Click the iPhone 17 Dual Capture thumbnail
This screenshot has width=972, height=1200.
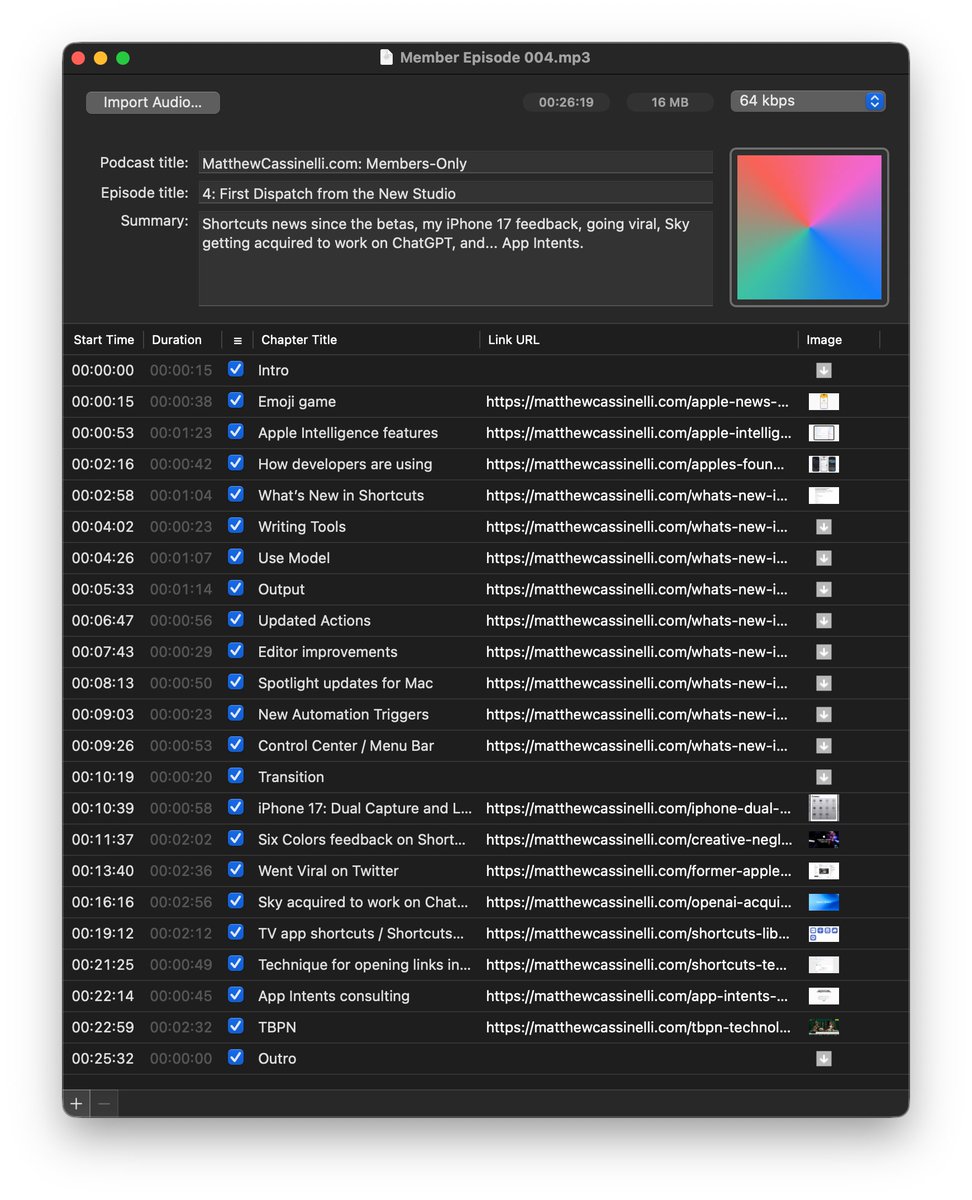823,808
